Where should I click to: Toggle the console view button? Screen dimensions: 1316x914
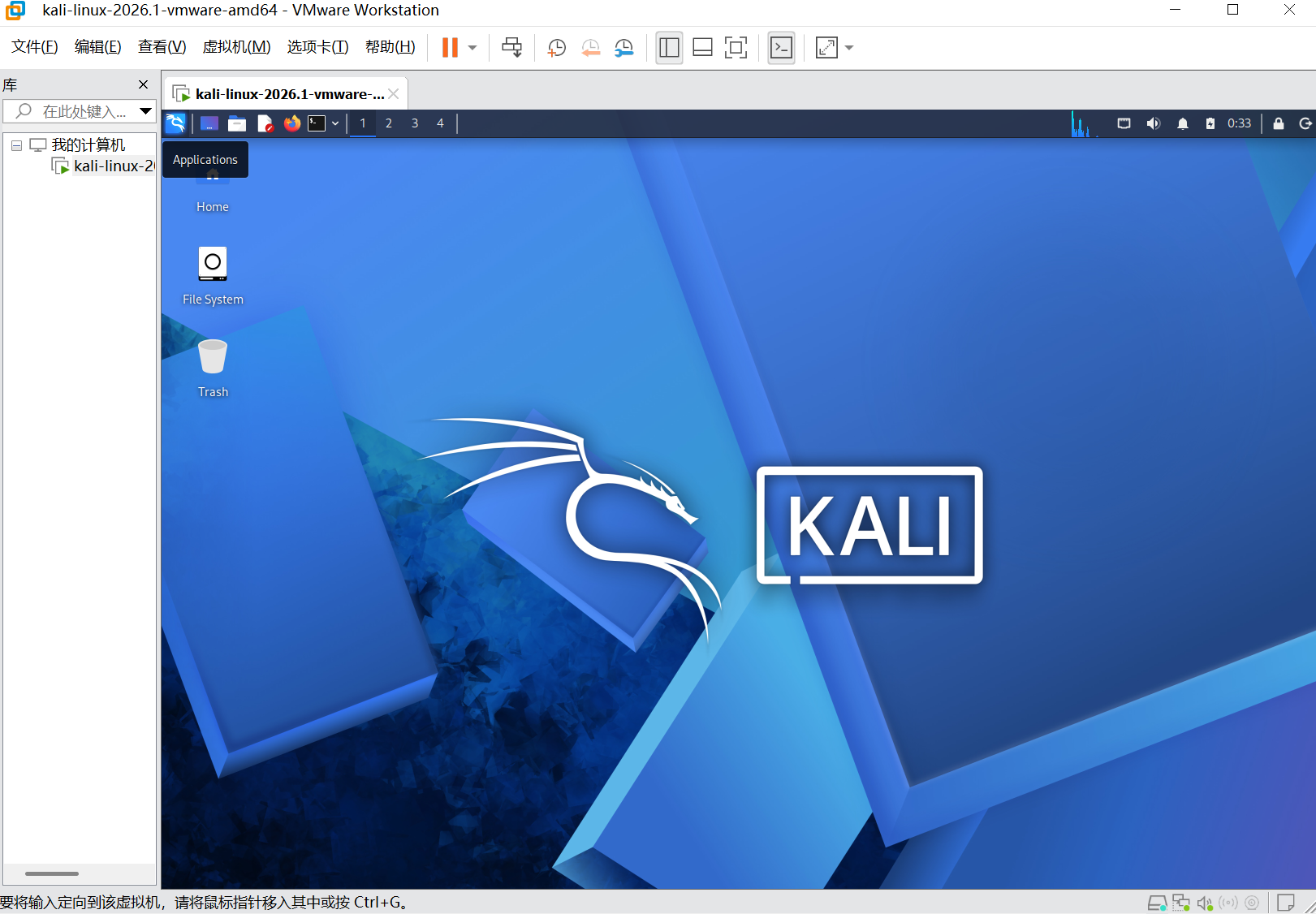coord(781,47)
